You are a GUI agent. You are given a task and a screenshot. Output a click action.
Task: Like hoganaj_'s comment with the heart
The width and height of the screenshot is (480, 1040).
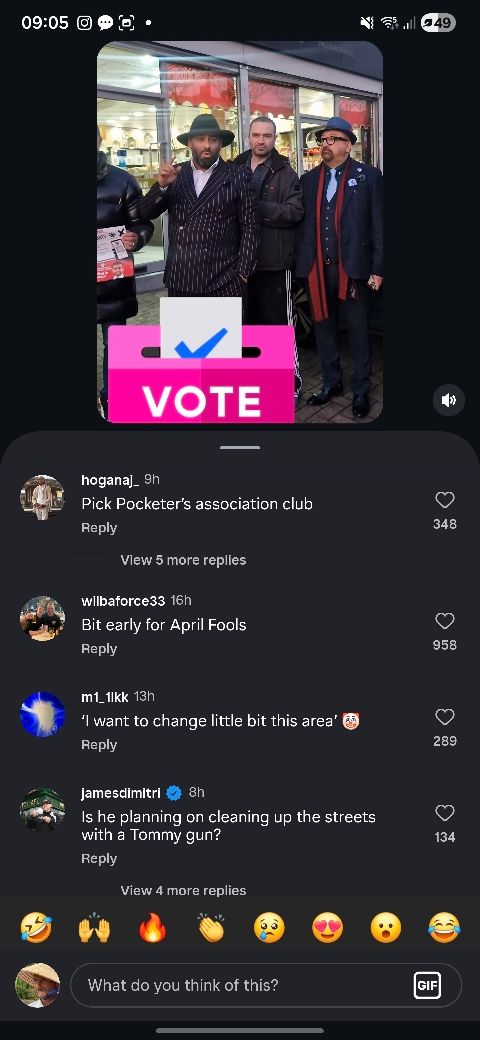coord(444,500)
